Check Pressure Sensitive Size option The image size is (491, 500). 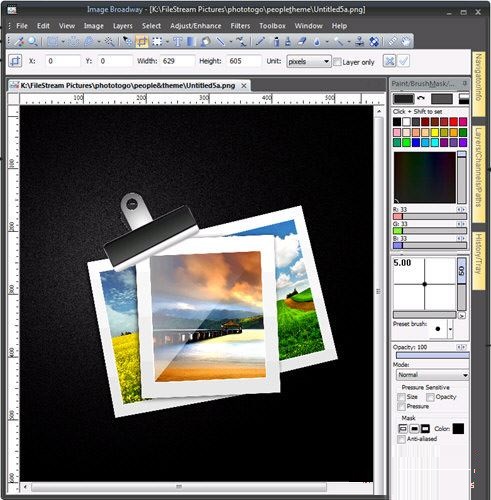point(402,397)
